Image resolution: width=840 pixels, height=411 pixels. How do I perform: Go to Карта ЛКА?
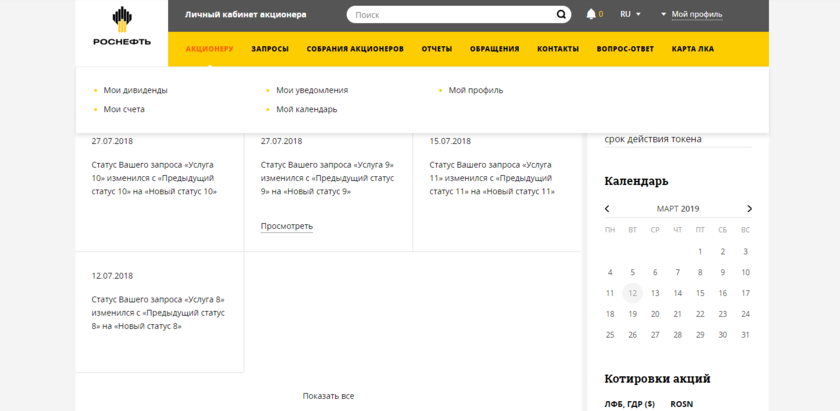pyautogui.click(x=693, y=49)
